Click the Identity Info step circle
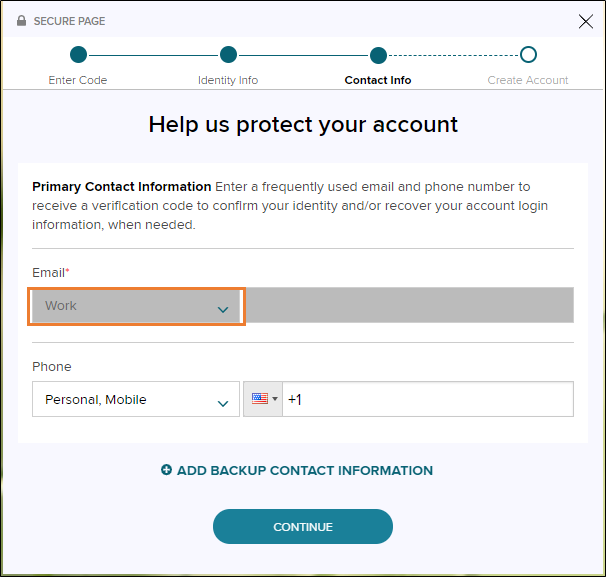Viewport: 606px width, 577px height. click(x=228, y=55)
